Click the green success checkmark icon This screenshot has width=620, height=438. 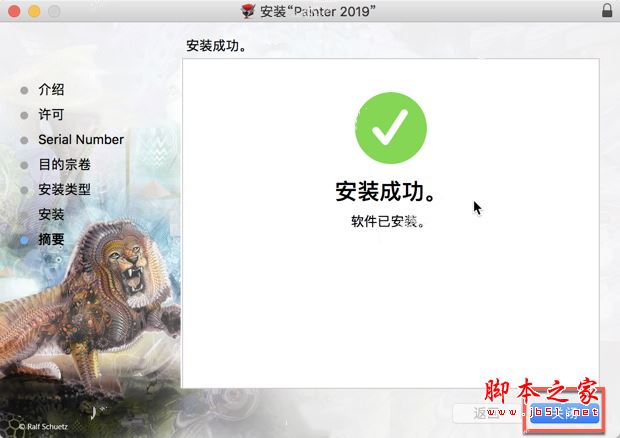coord(391,128)
